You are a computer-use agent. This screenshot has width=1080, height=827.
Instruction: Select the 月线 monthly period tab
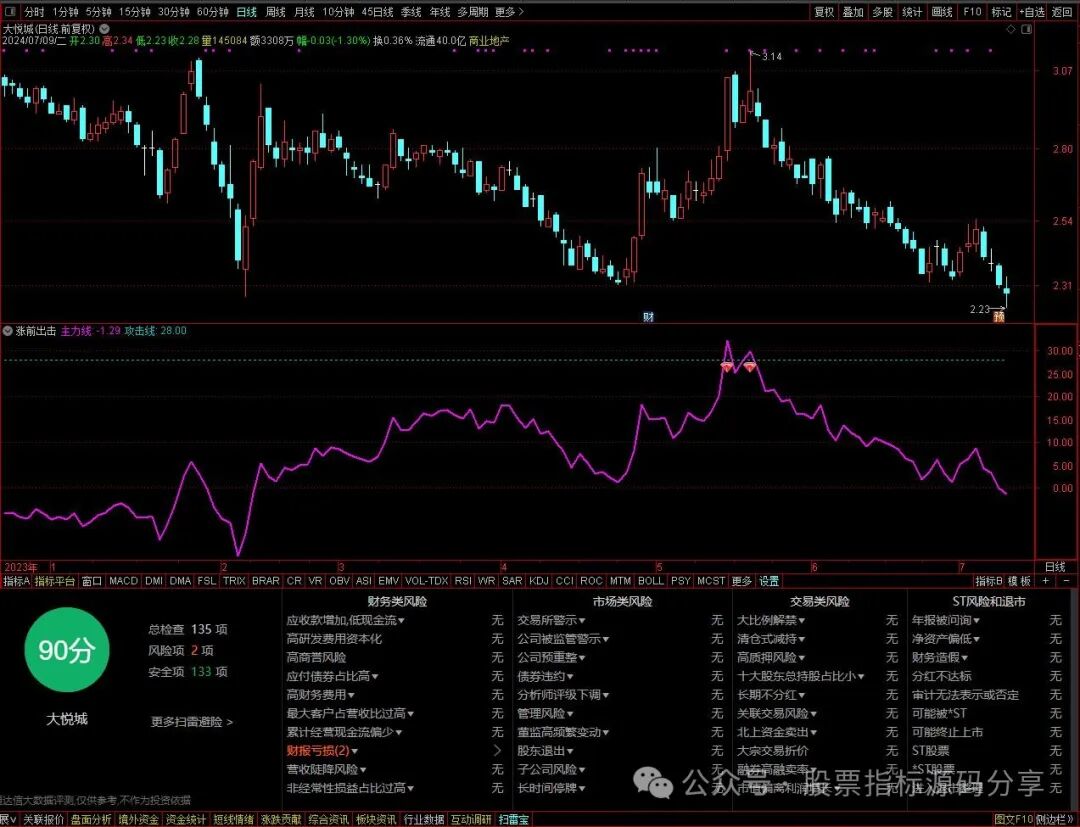coord(304,12)
